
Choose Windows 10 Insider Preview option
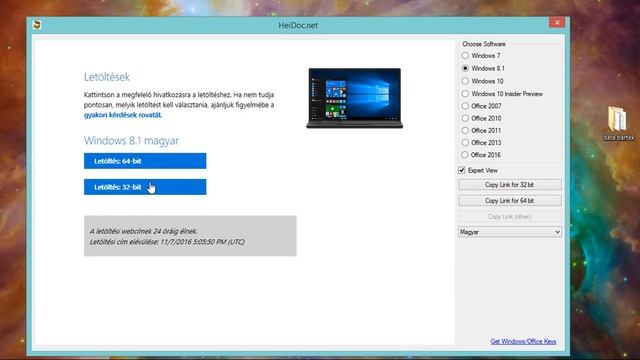point(465,93)
